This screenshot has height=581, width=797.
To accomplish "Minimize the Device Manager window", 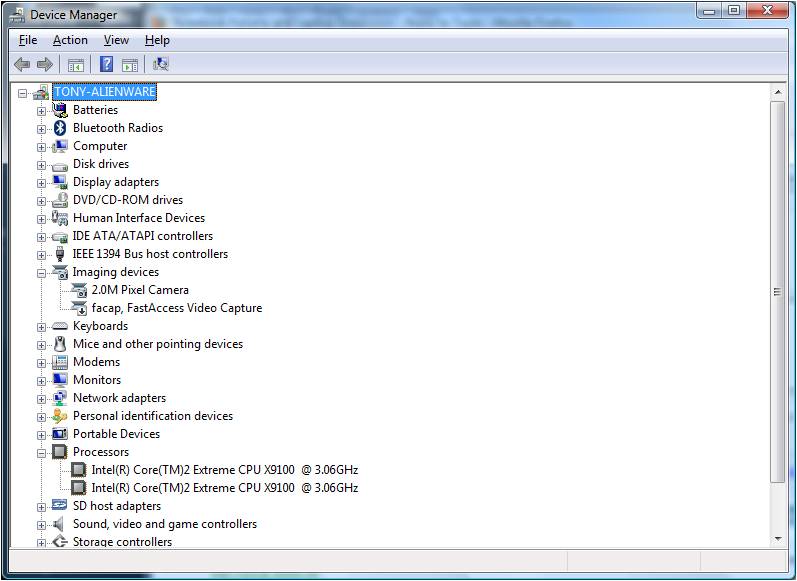I will (x=710, y=11).
